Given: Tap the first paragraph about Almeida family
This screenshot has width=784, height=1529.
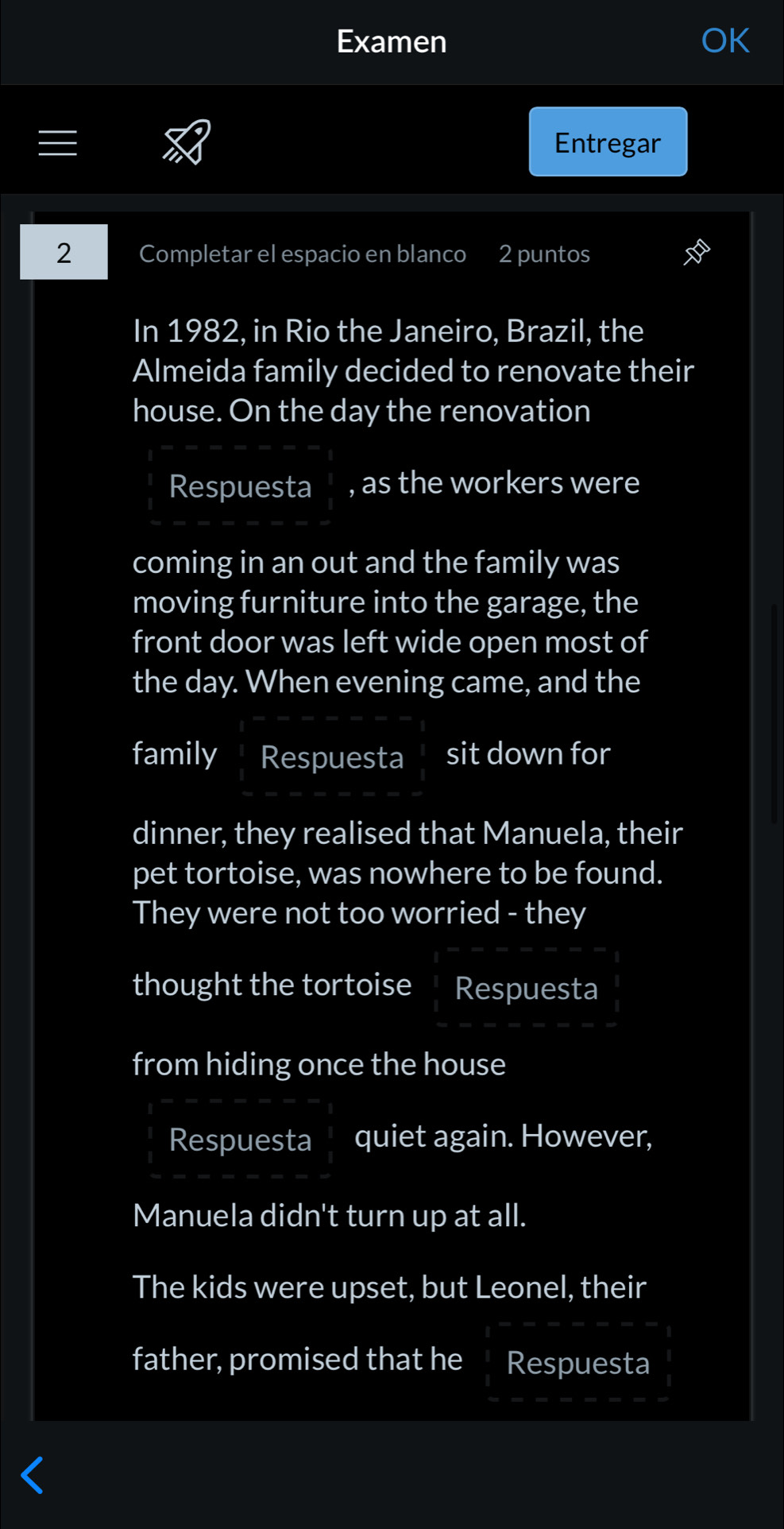Looking at the screenshot, I should 413,370.
